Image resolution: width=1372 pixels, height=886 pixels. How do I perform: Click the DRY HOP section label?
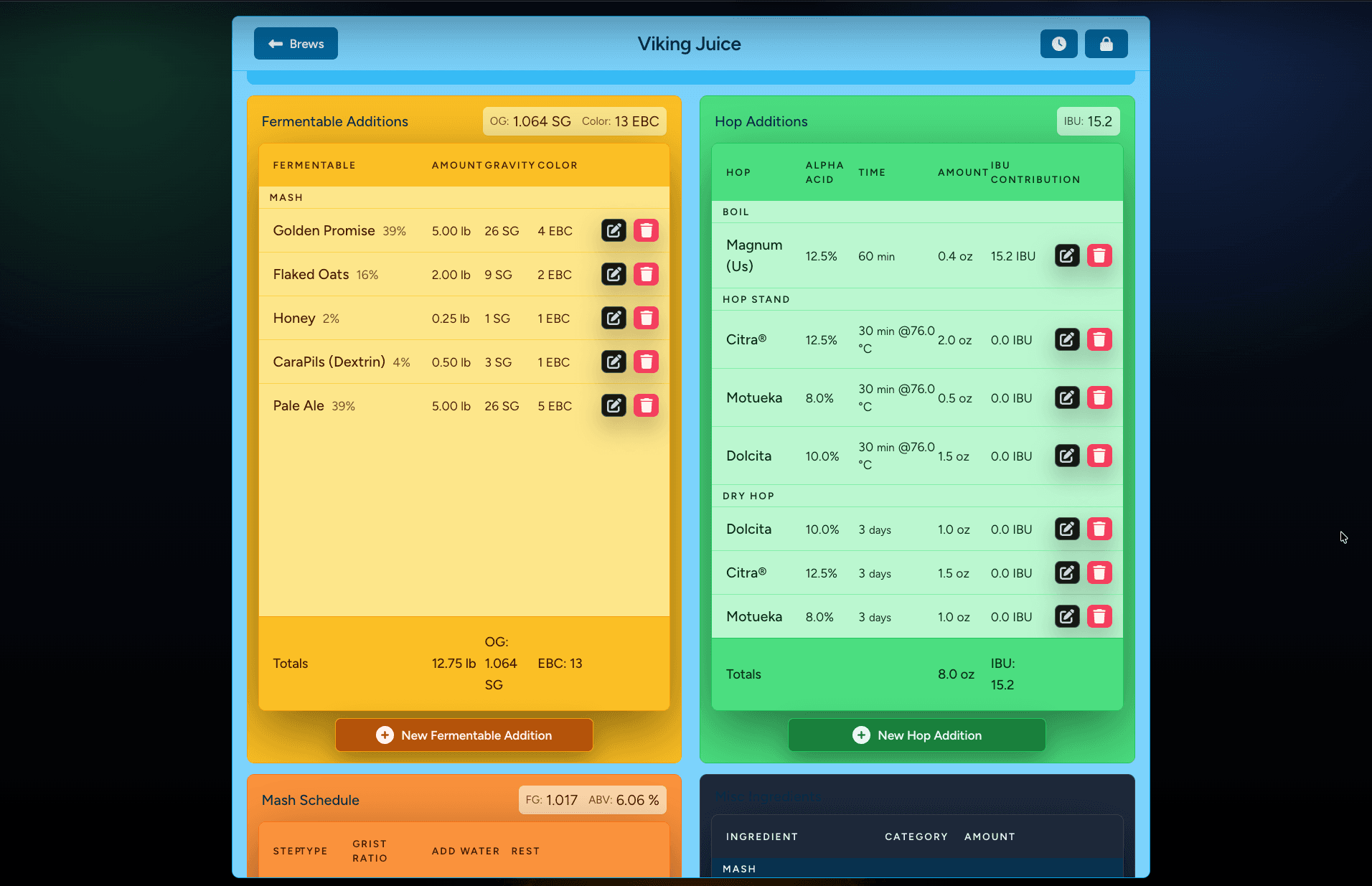[x=748, y=496]
